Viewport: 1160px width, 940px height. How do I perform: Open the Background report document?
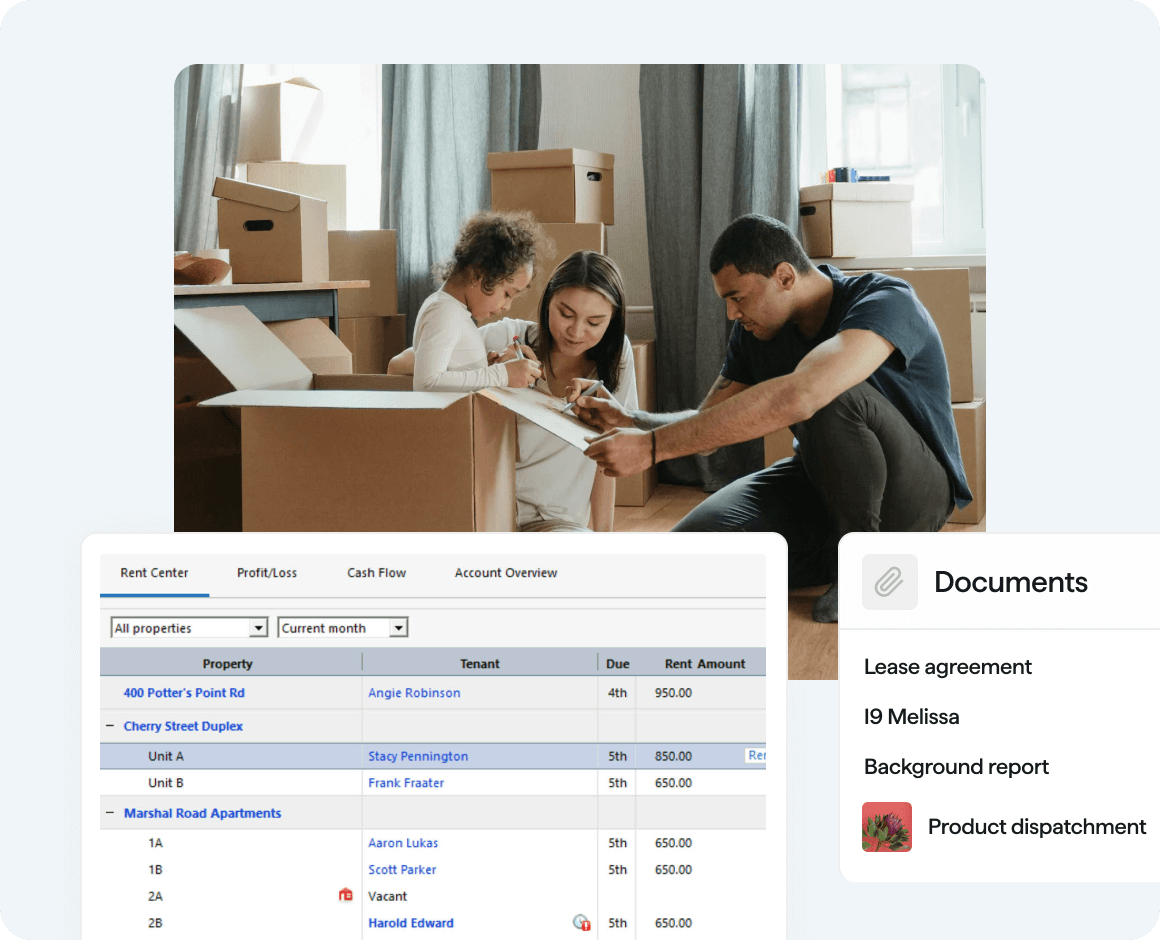[x=956, y=767]
